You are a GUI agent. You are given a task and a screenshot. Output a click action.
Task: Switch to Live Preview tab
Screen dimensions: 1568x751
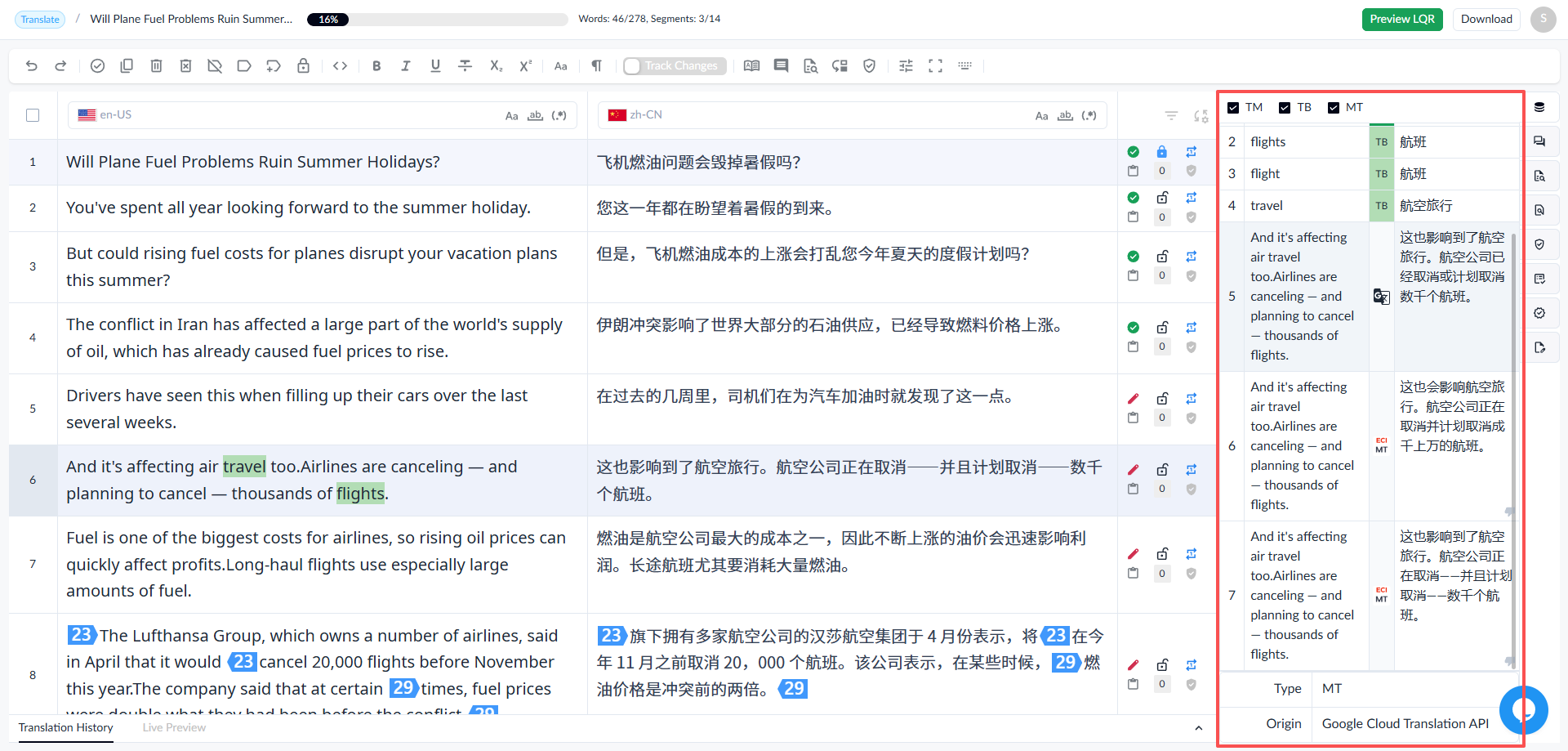174,727
